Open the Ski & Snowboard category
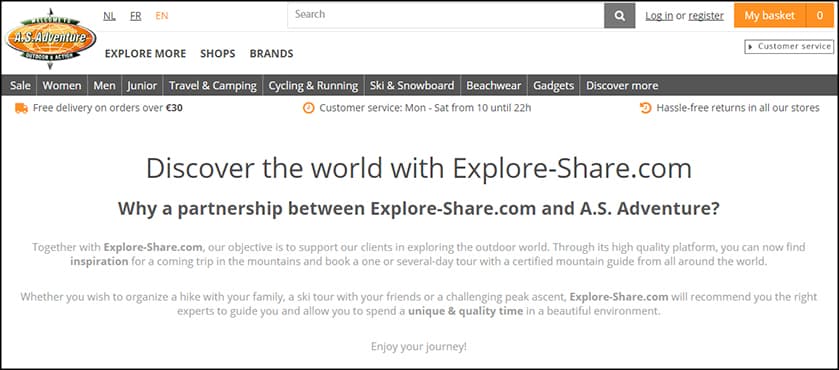Viewport: 839px width, 370px height. point(412,86)
